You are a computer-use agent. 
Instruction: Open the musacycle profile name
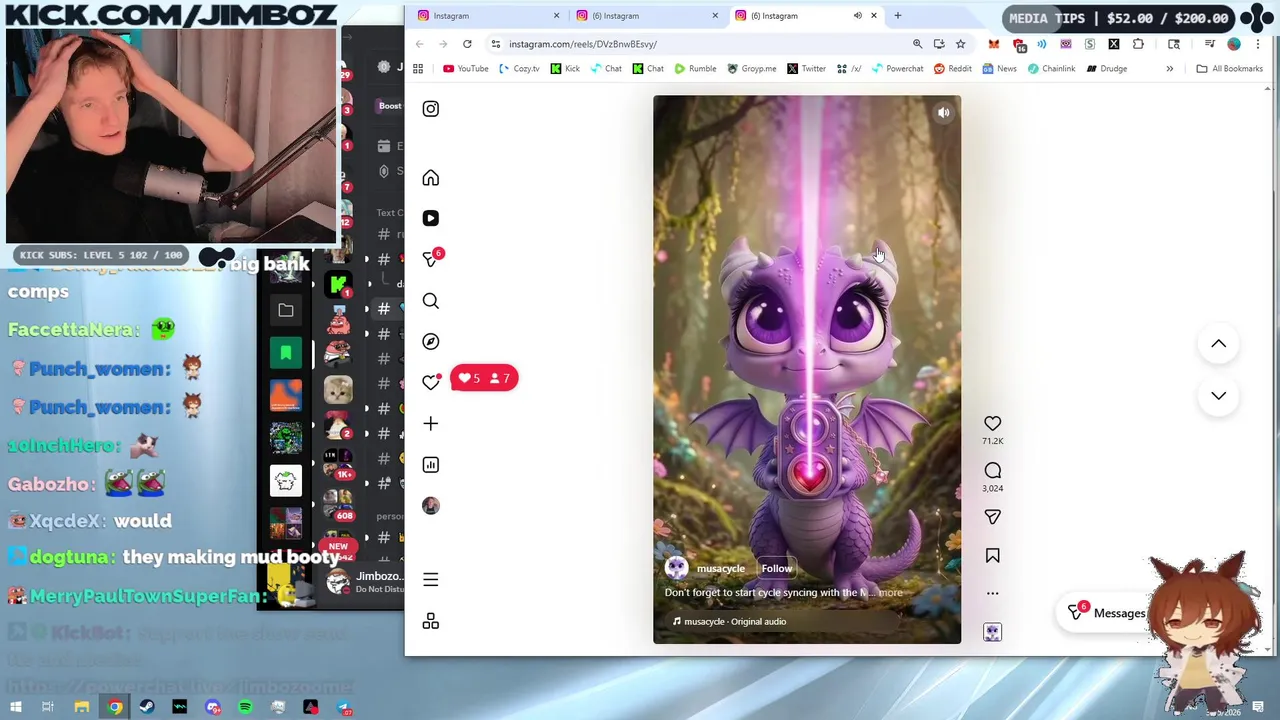click(720, 568)
